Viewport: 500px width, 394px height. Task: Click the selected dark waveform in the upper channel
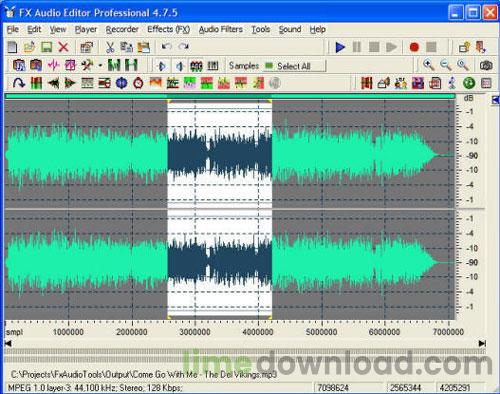220,155
